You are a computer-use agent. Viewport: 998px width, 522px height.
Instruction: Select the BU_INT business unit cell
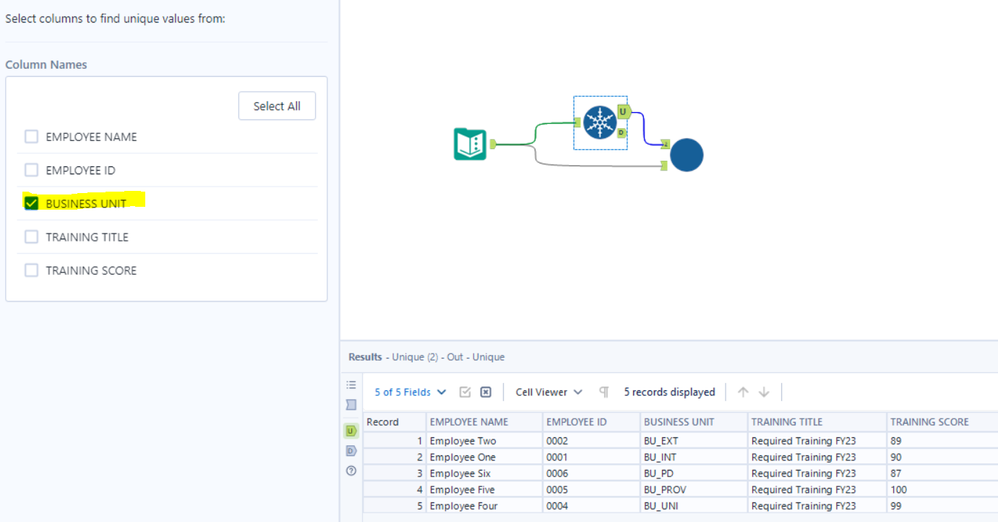click(x=694, y=457)
